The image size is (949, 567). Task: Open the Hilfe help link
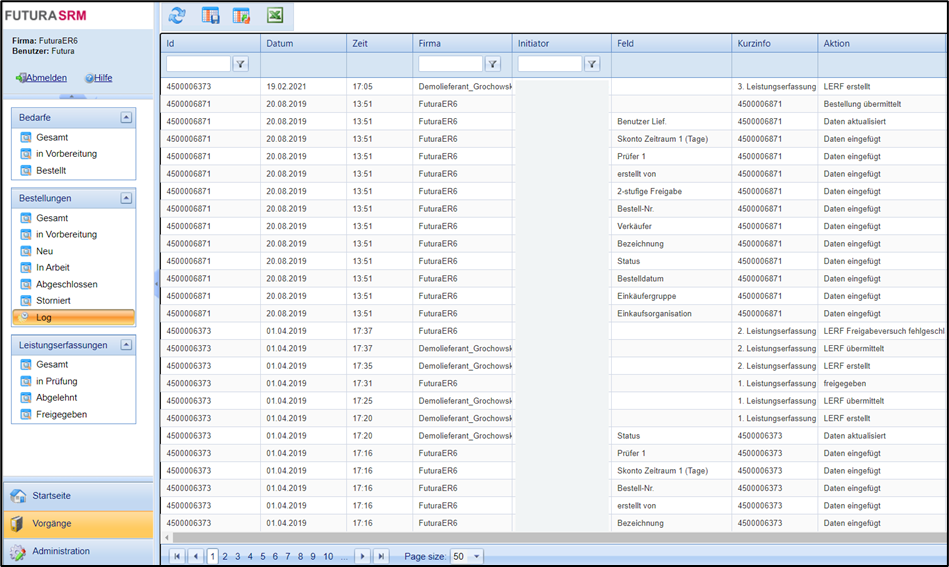(102, 78)
